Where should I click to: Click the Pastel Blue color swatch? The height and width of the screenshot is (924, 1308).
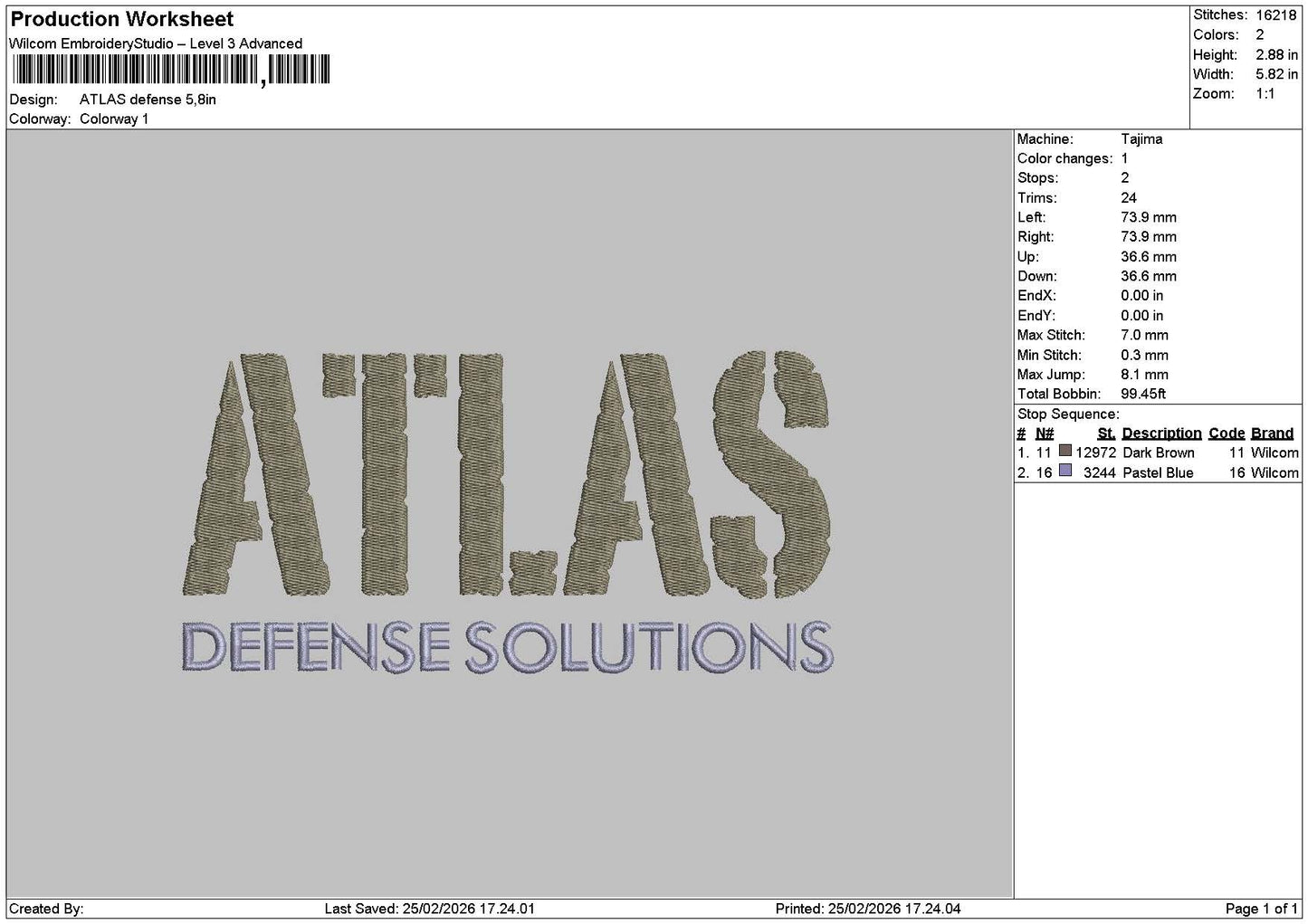(1065, 472)
